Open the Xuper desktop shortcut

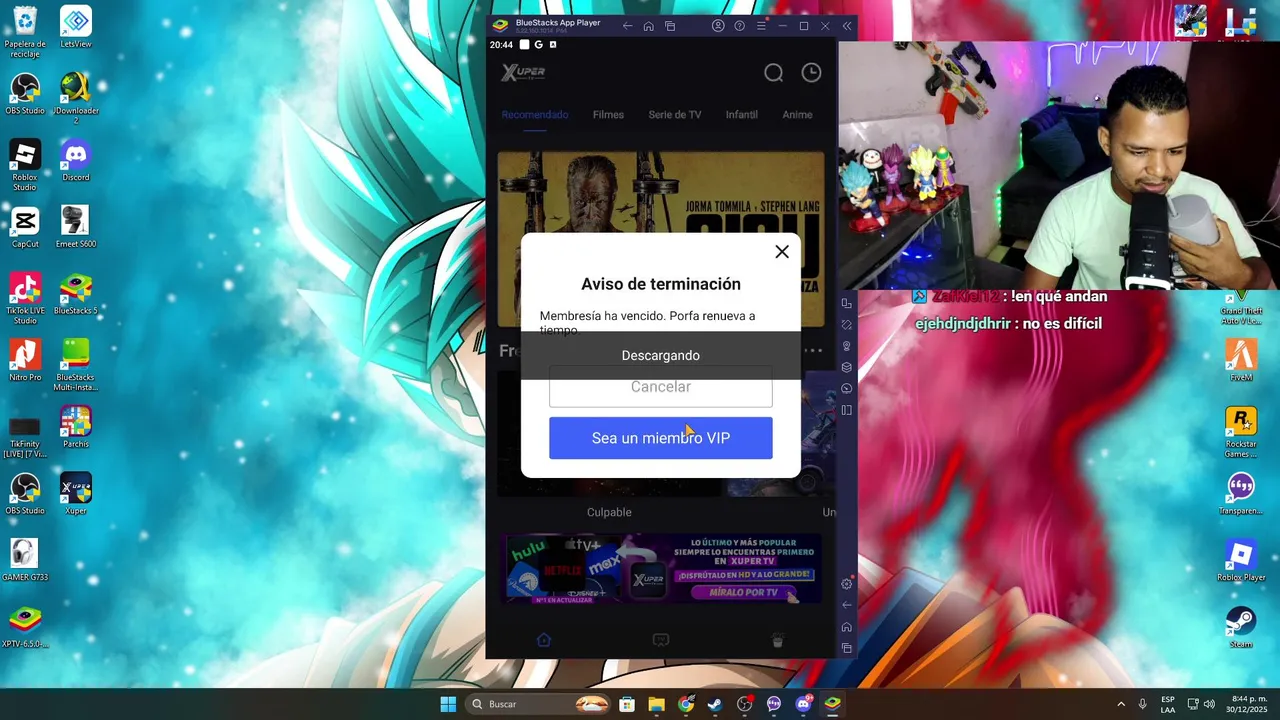pyautogui.click(x=76, y=494)
